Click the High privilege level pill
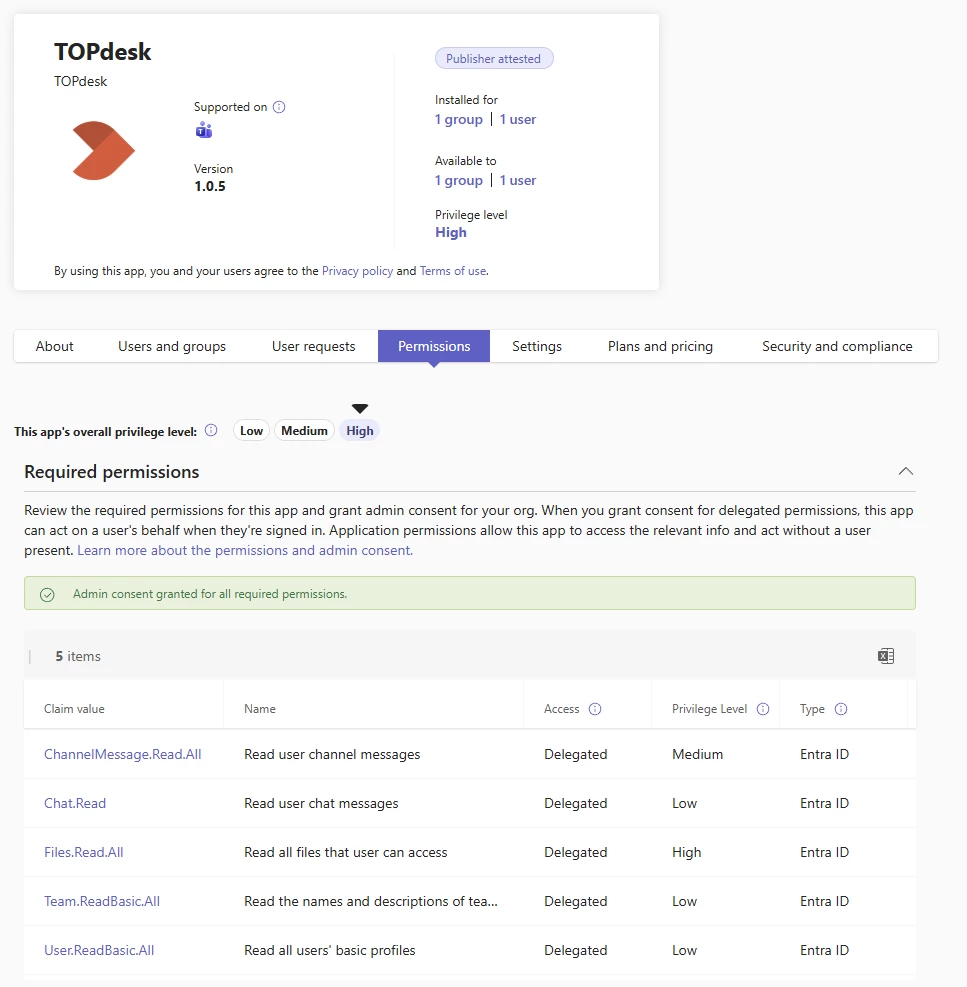This screenshot has width=967, height=987. (359, 431)
